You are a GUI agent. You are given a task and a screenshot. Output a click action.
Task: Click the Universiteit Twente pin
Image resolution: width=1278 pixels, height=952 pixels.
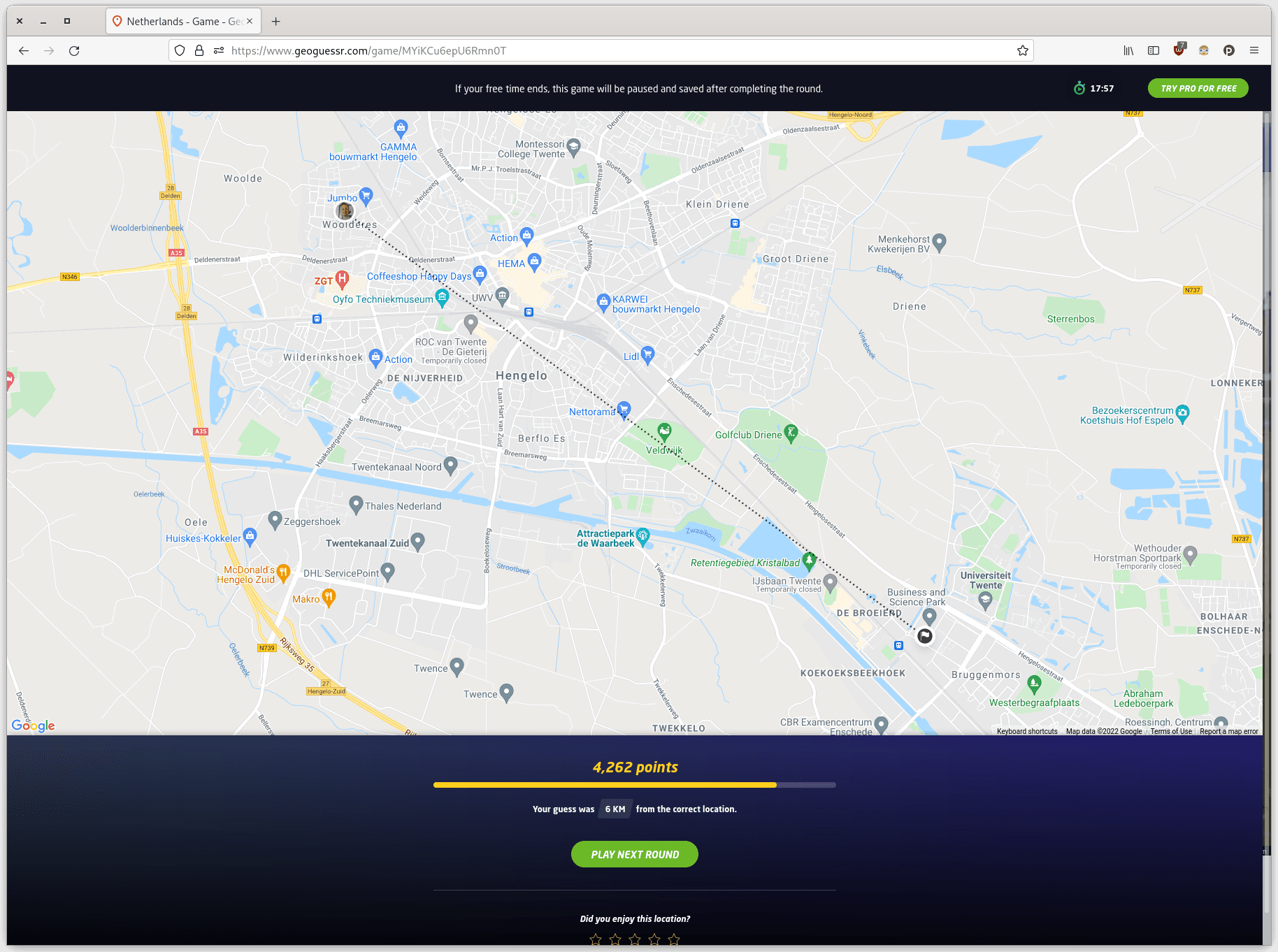985,599
